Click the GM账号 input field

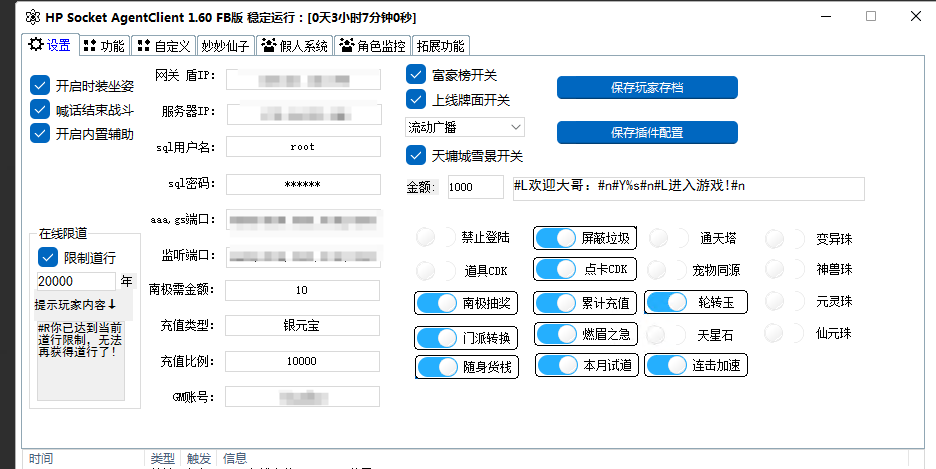[302, 397]
